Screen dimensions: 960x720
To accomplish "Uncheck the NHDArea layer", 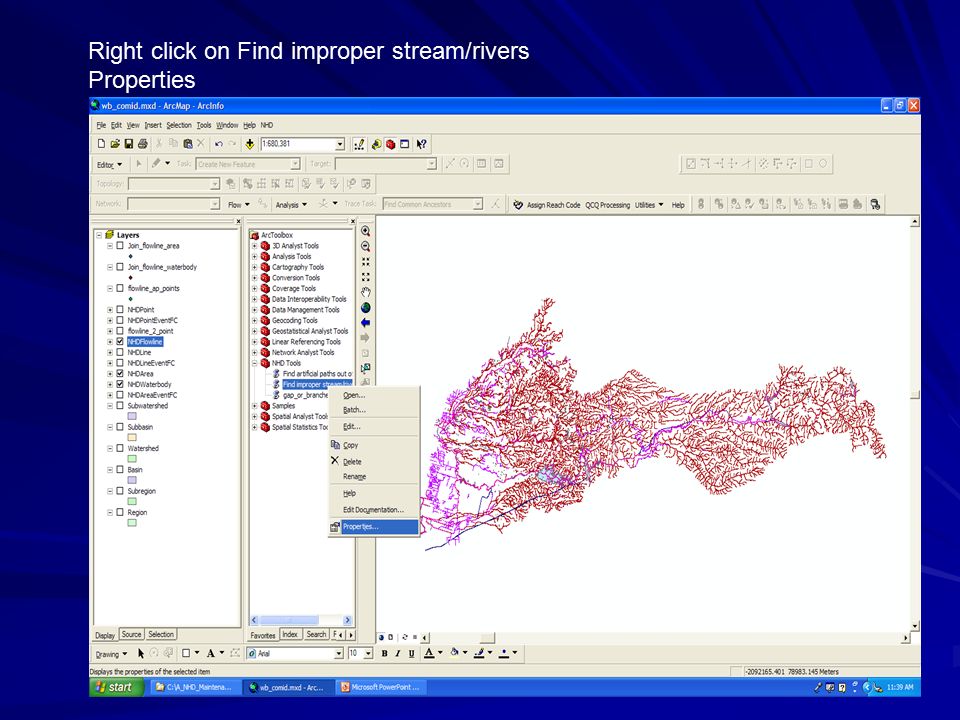I will (120, 373).
